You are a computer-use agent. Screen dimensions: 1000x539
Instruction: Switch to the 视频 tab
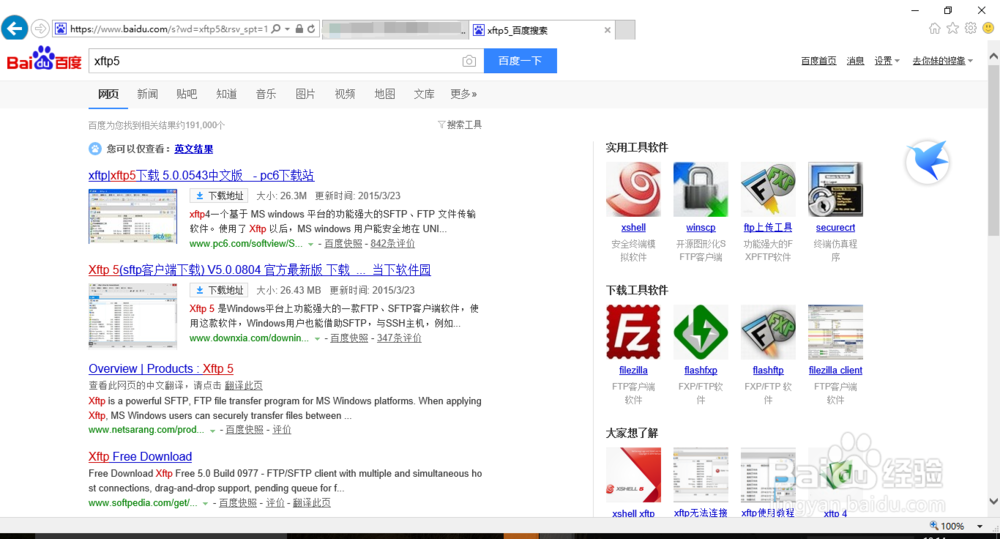point(345,94)
